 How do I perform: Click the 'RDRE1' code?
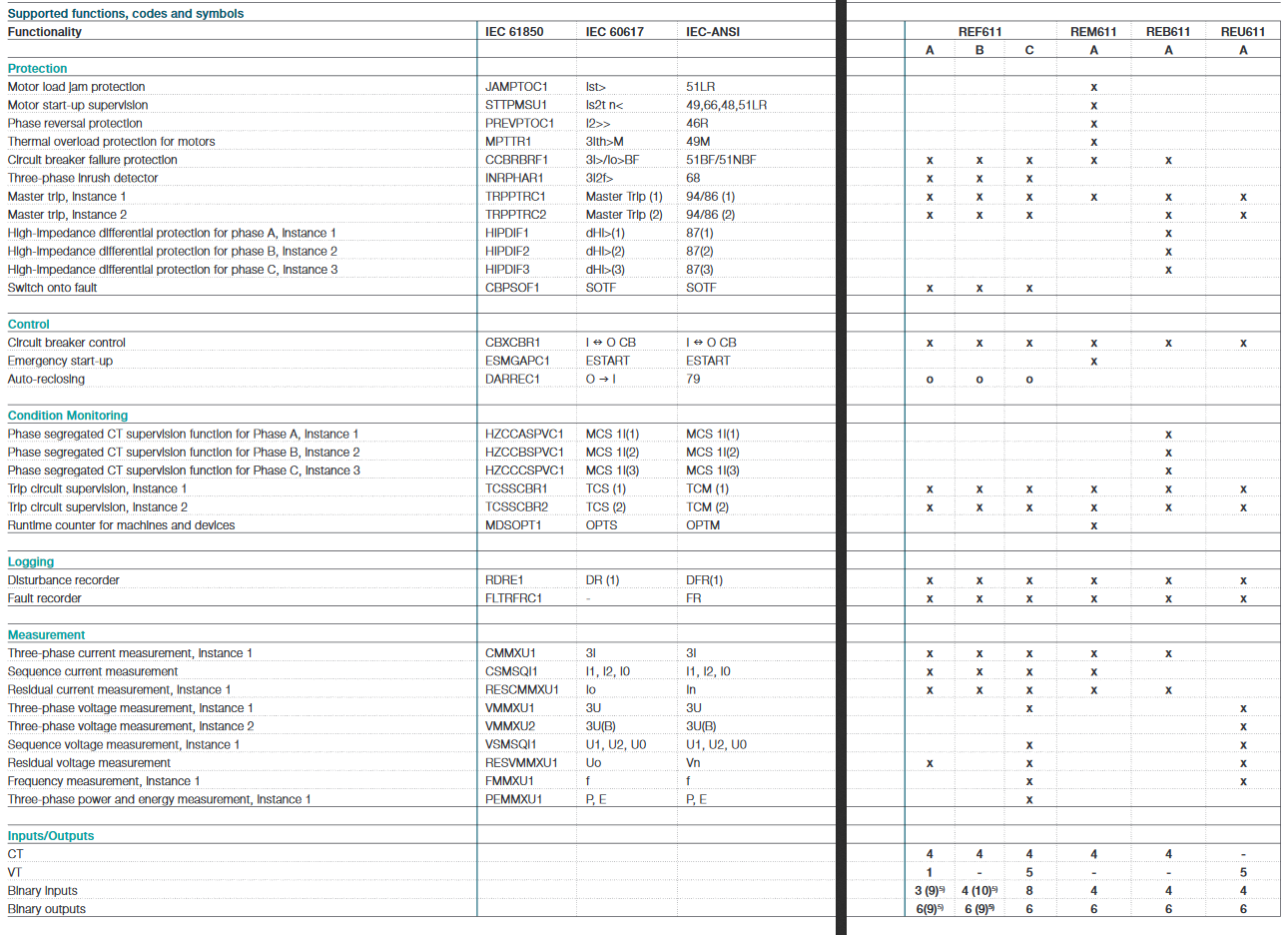(504, 580)
